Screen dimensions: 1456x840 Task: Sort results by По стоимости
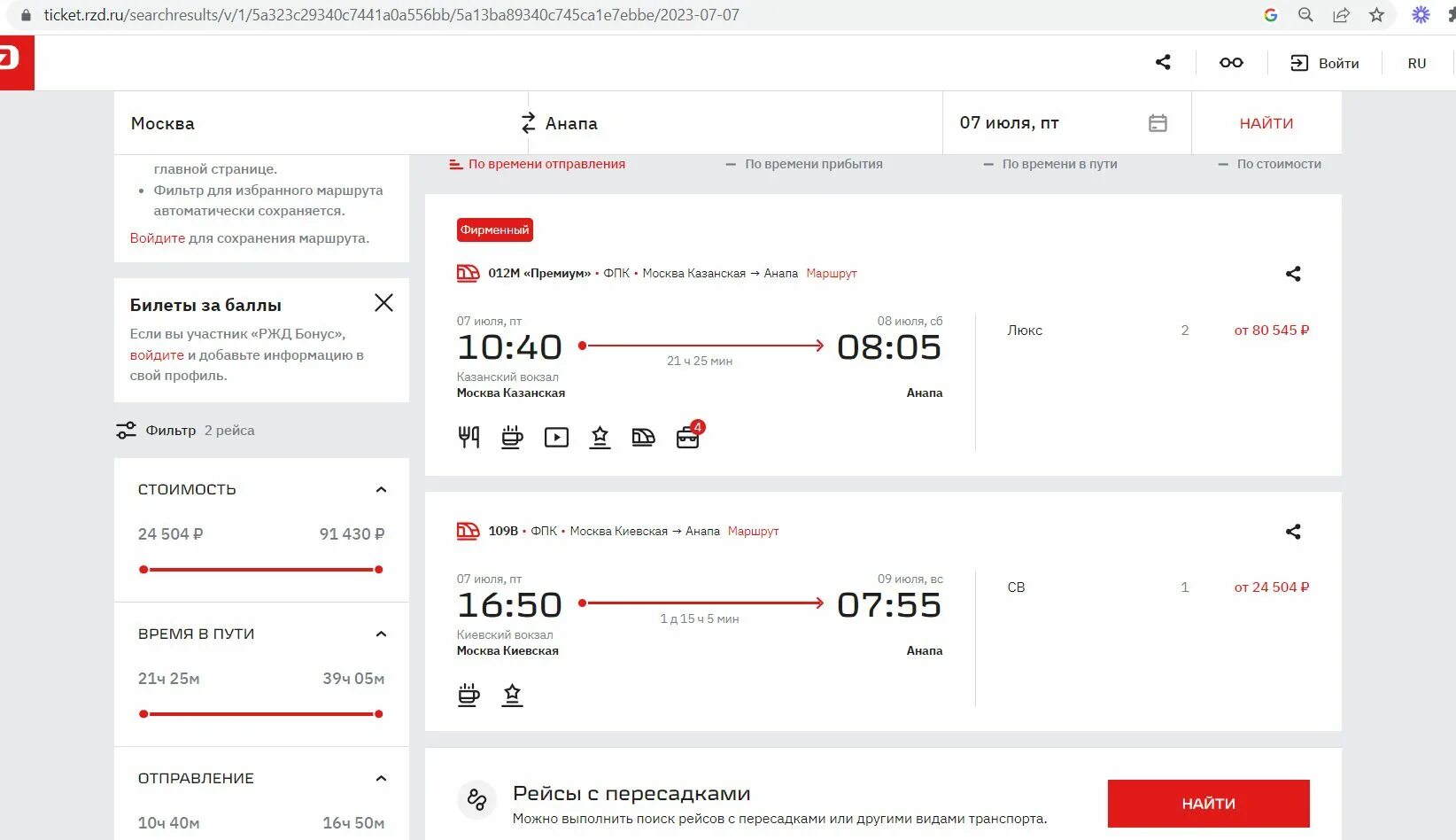(x=1269, y=164)
